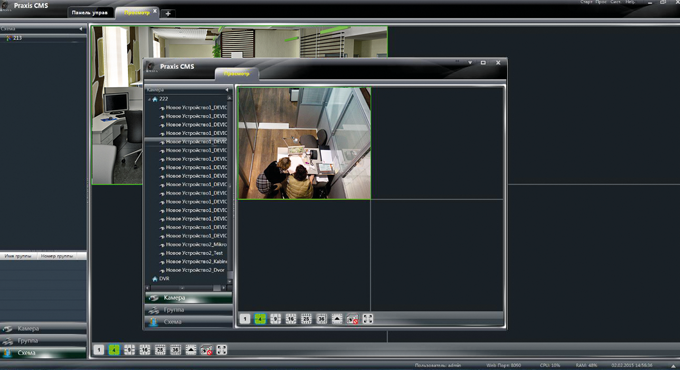
Task: Select the overhead office camera feed
Action: click(304, 144)
